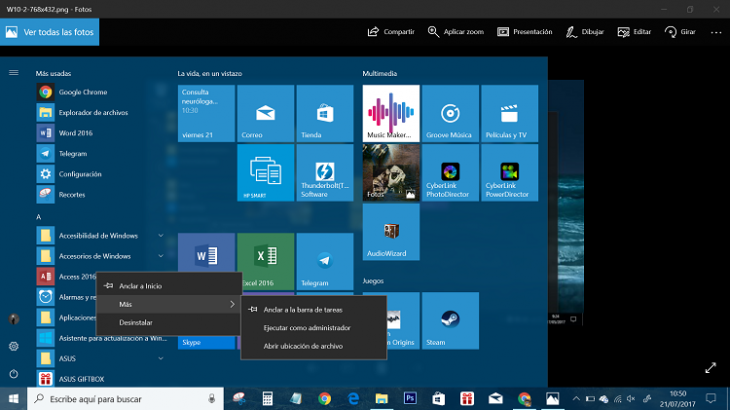
Task: Select Anclar a Inicio menu entry
Action: (169, 286)
